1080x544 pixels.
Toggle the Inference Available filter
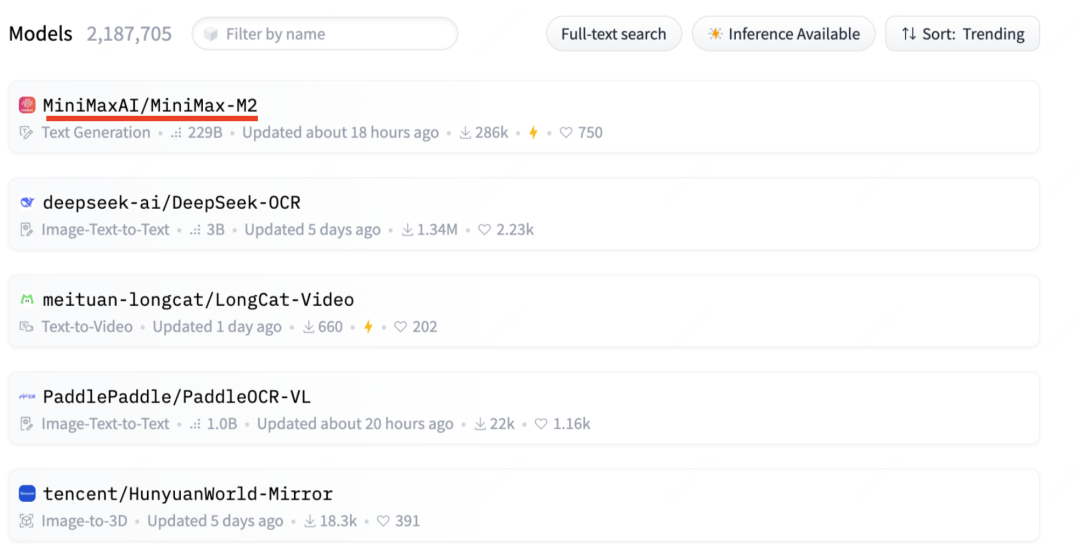(x=784, y=34)
